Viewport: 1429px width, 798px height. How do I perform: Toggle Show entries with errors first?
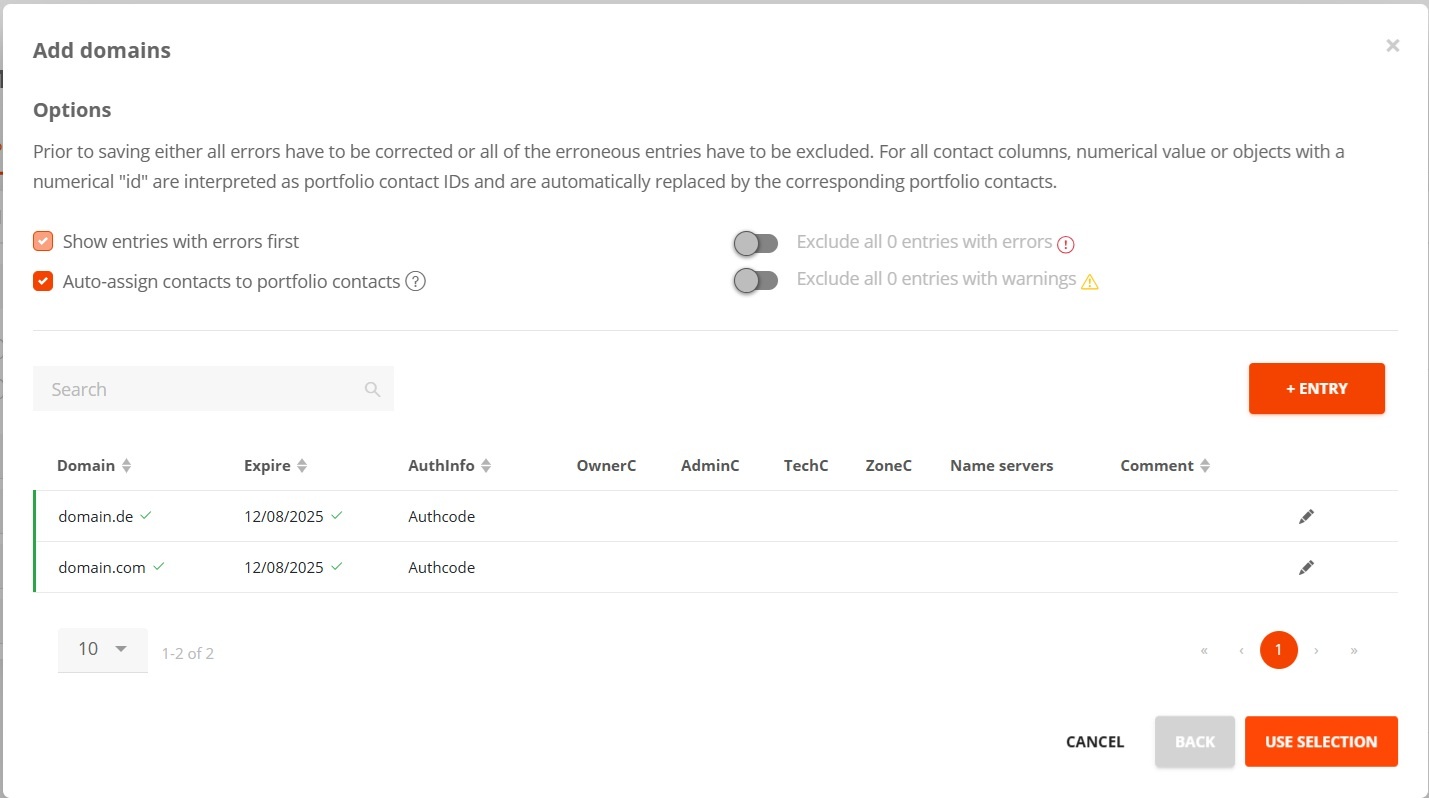[43, 241]
